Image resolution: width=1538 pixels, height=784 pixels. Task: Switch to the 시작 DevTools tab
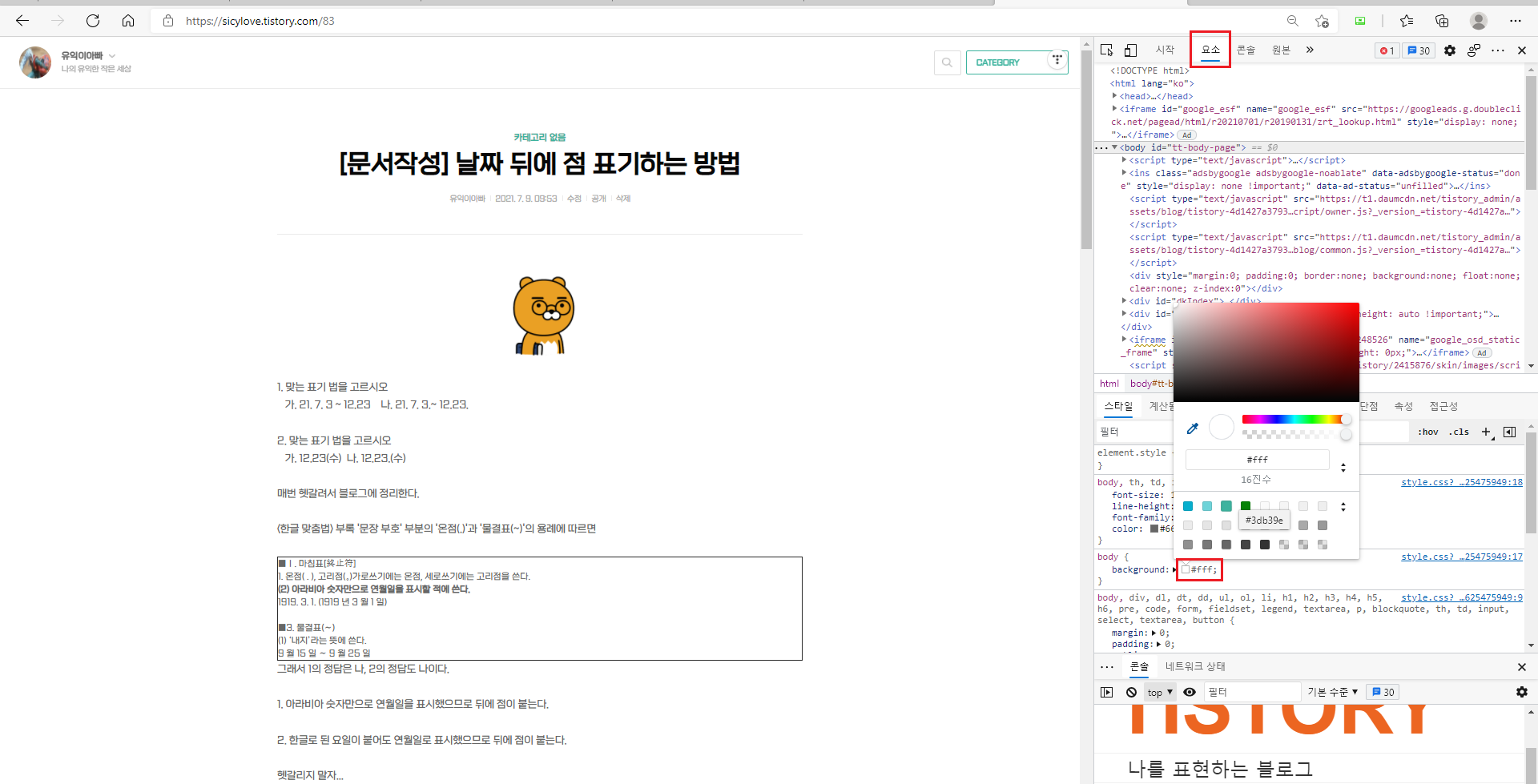coord(1166,50)
